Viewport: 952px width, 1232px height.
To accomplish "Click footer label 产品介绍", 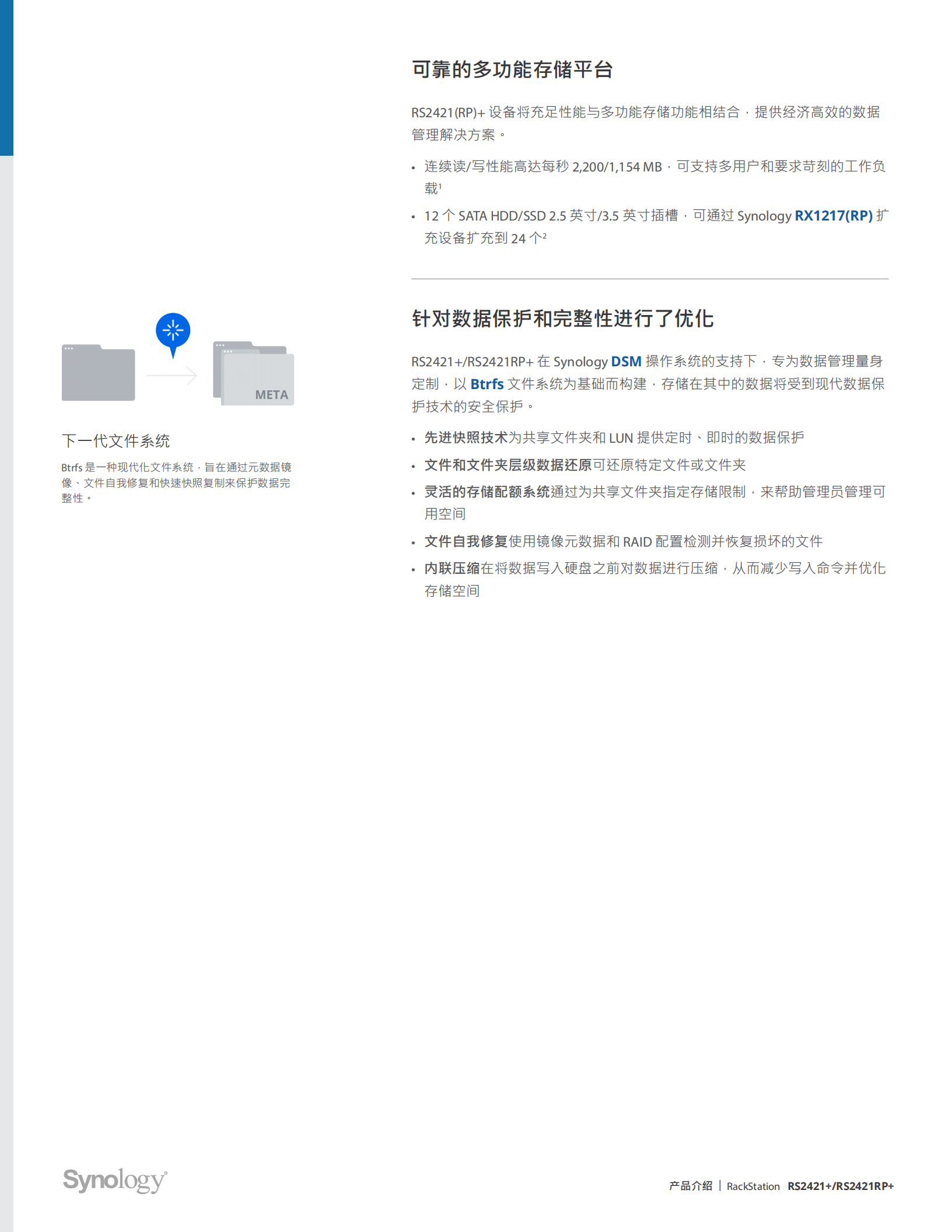I will pos(691,1186).
